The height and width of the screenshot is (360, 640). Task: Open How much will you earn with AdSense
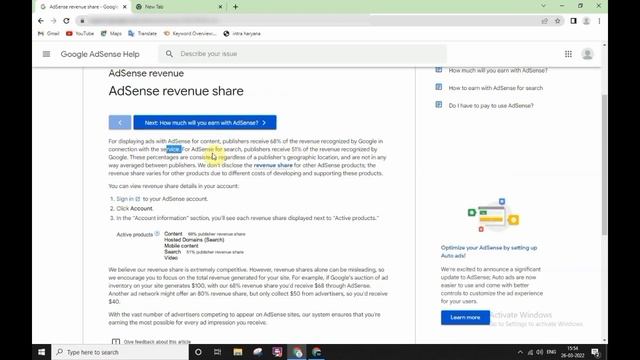pyautogui.click(x=498, y=70)
